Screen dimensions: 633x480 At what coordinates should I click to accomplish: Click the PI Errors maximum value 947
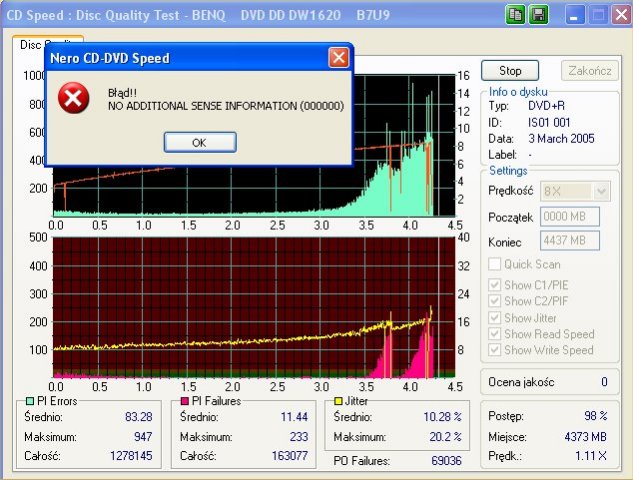click(x=143, y=436)
